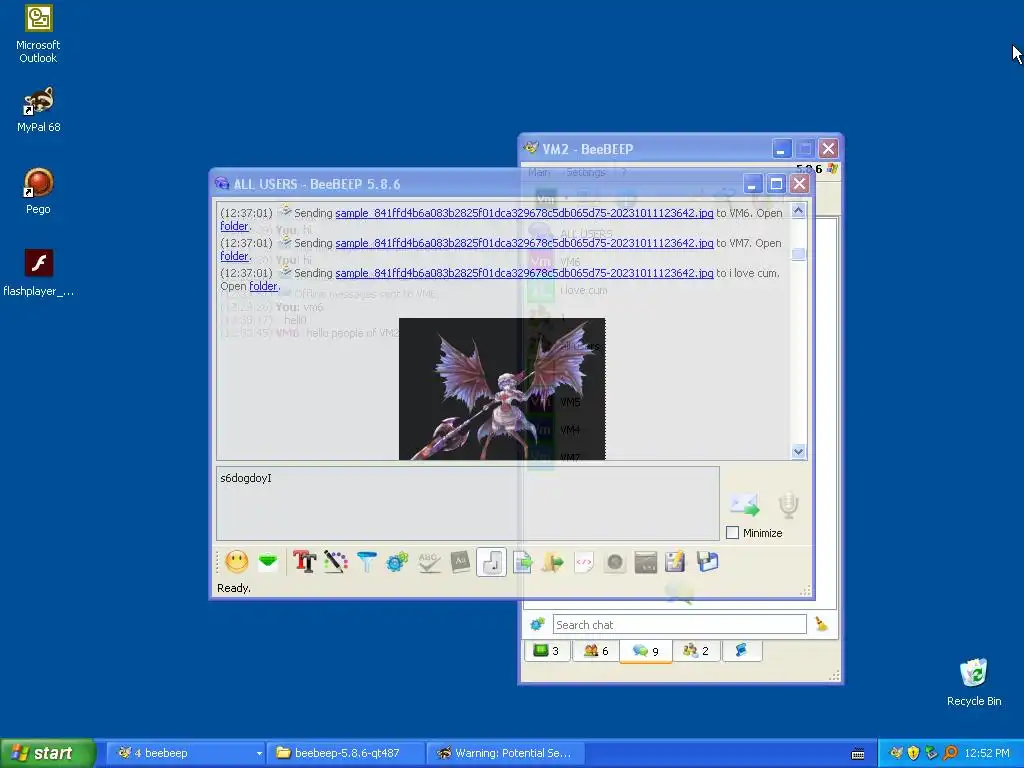Open folder link after the VM6 line
The image size is (1024, 768).
(234, 226)
